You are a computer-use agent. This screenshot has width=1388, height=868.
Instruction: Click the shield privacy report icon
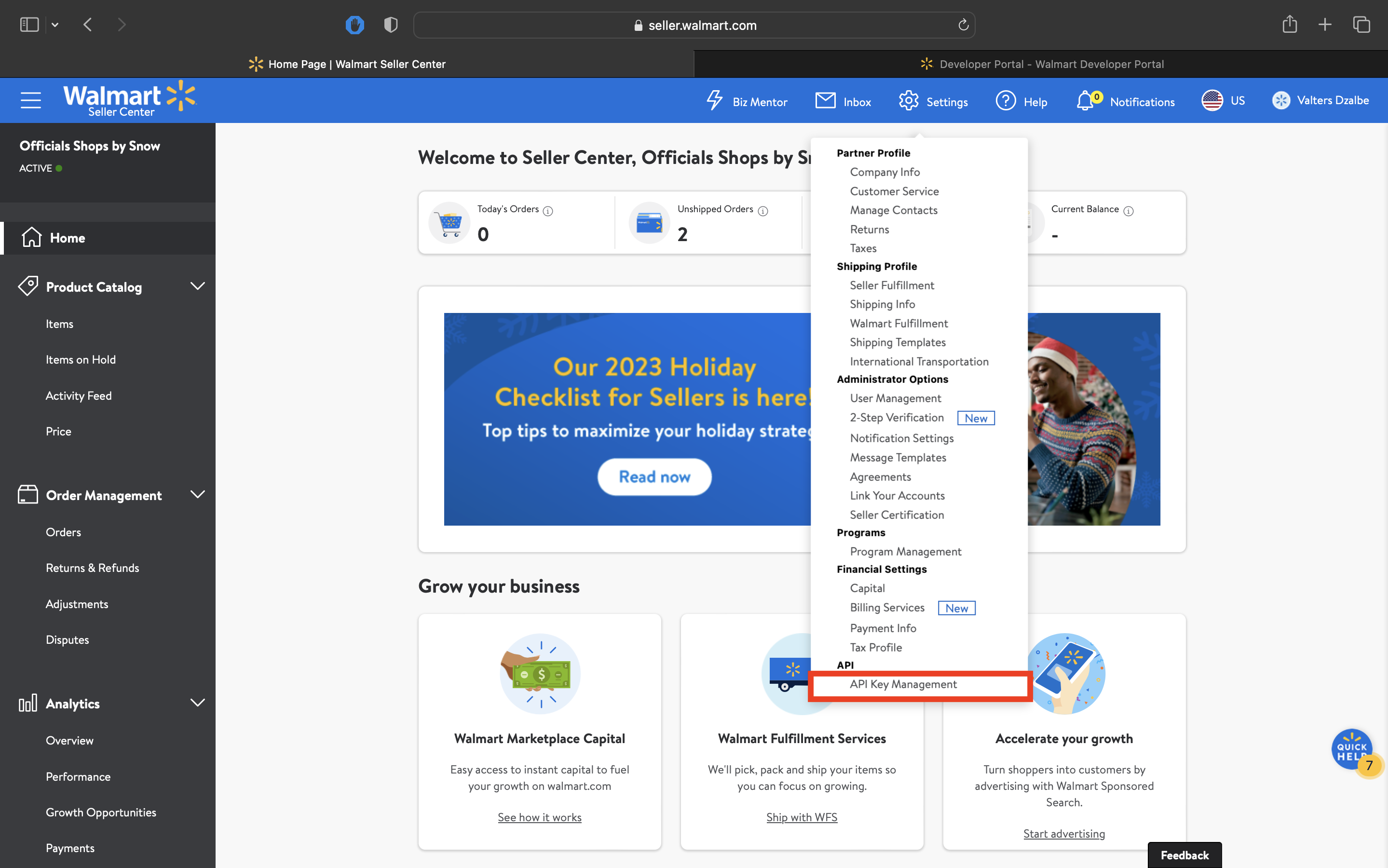pos(391,25)
